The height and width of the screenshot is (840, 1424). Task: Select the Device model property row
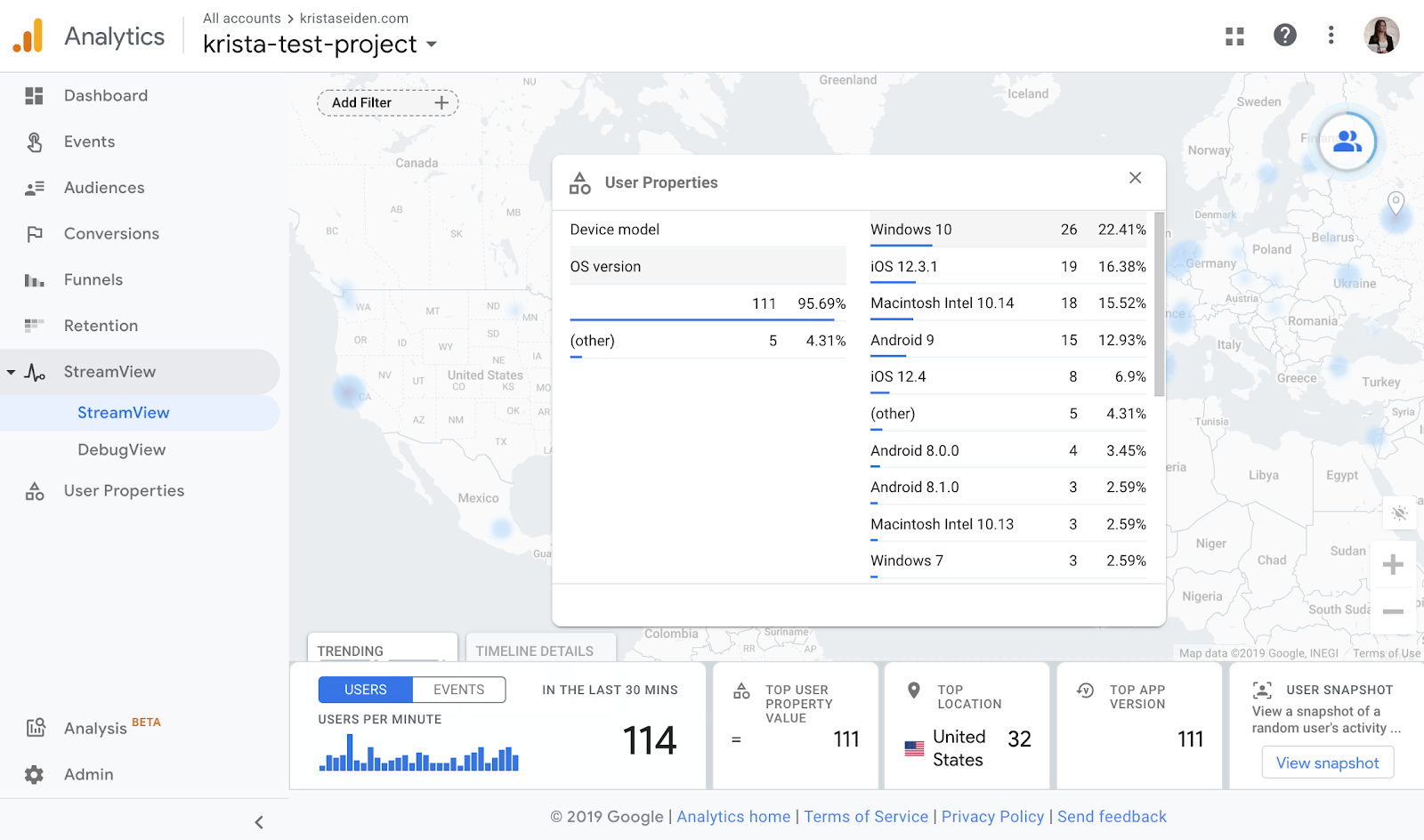coord(708,230)
